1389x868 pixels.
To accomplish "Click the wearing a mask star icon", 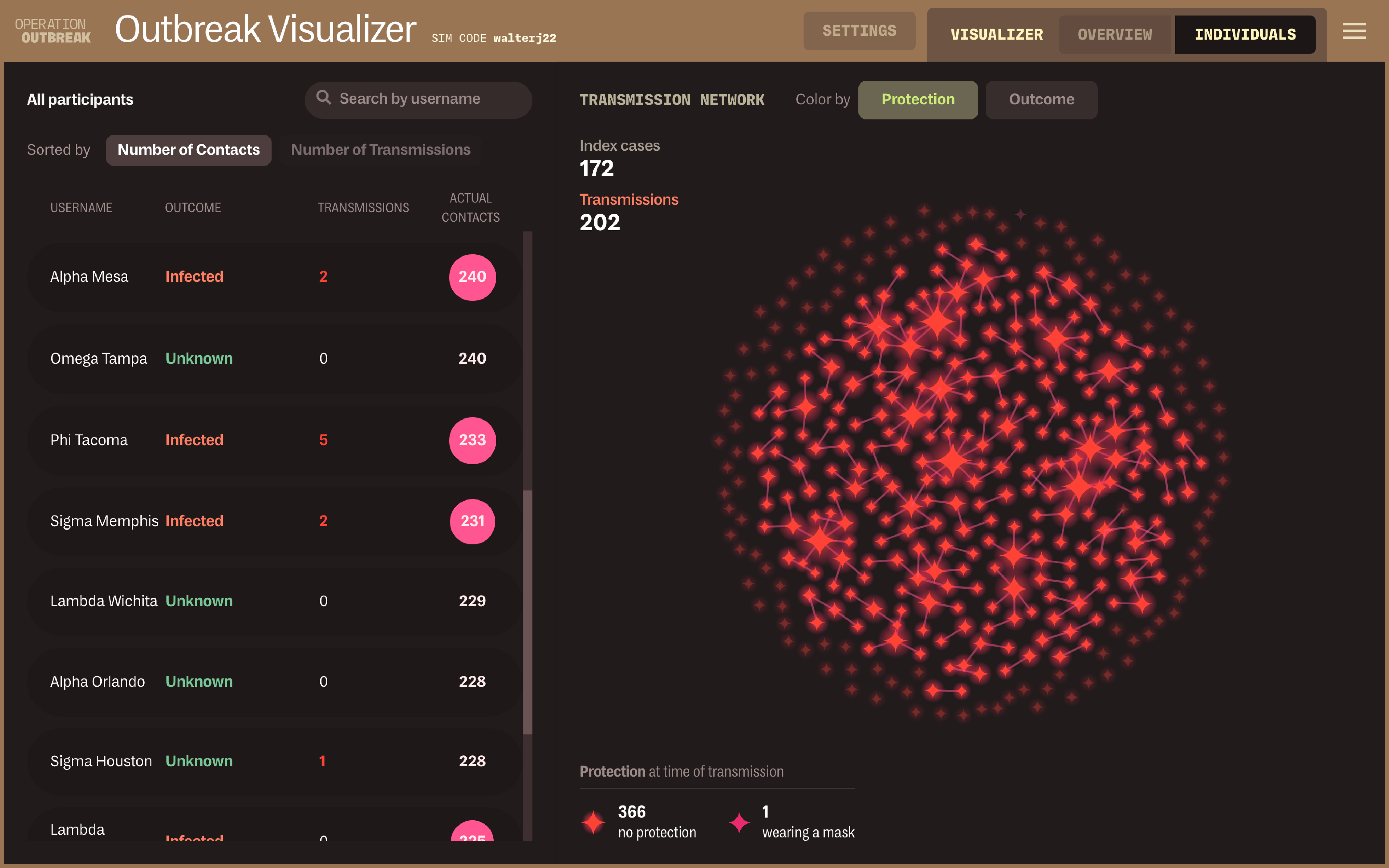I will 739,822.
